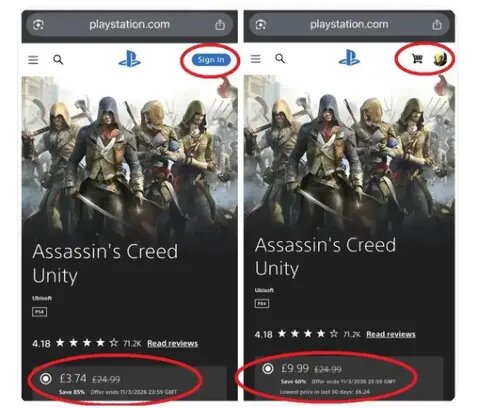Image resolution: width=478 pixels, height=408 pixels.
Task: Select the £3.74 price radio option
Action: point(46,379)
